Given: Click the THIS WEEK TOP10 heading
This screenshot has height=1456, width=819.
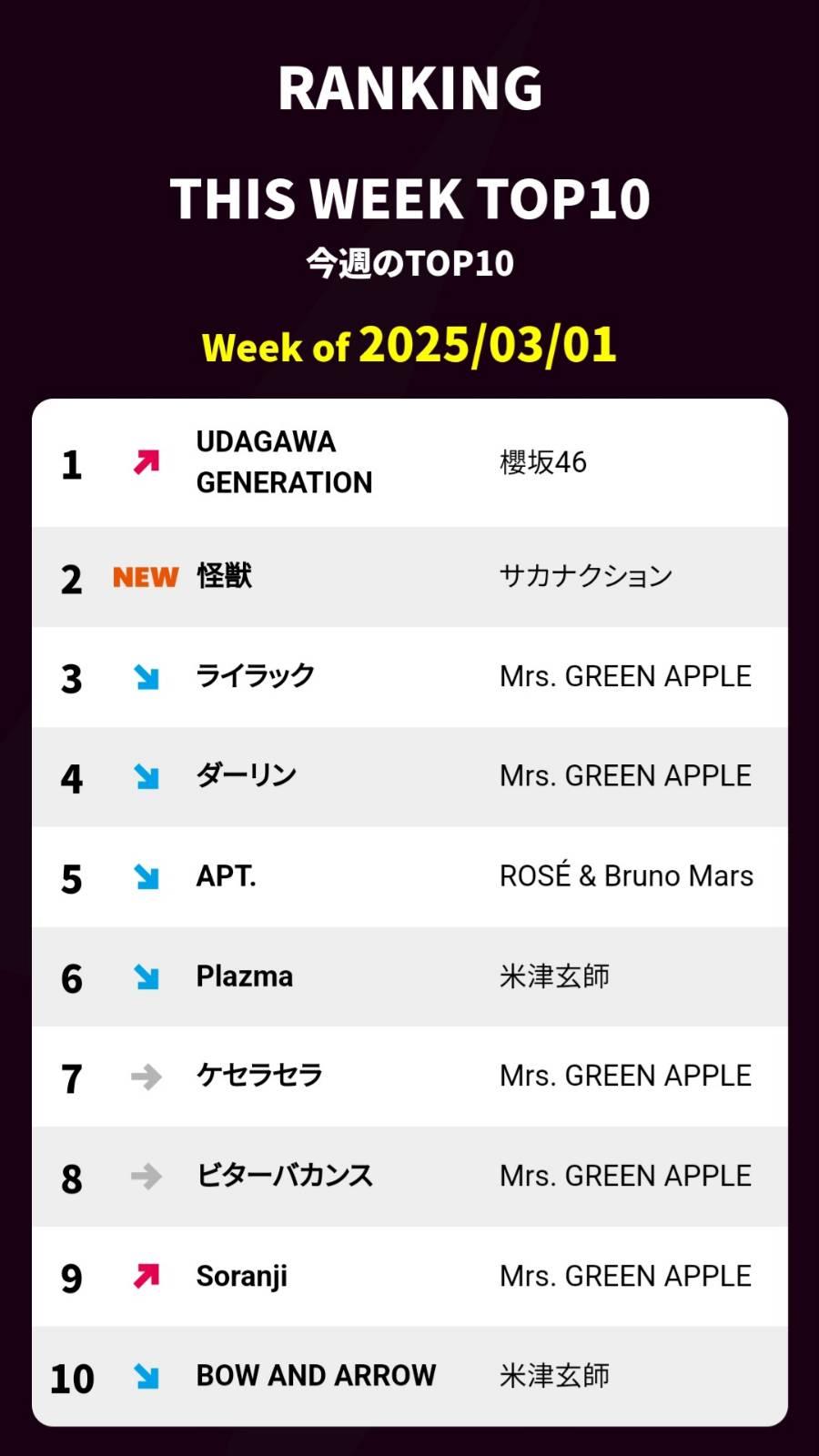Looking at the screenshot, I should click(x=409, y=198).
